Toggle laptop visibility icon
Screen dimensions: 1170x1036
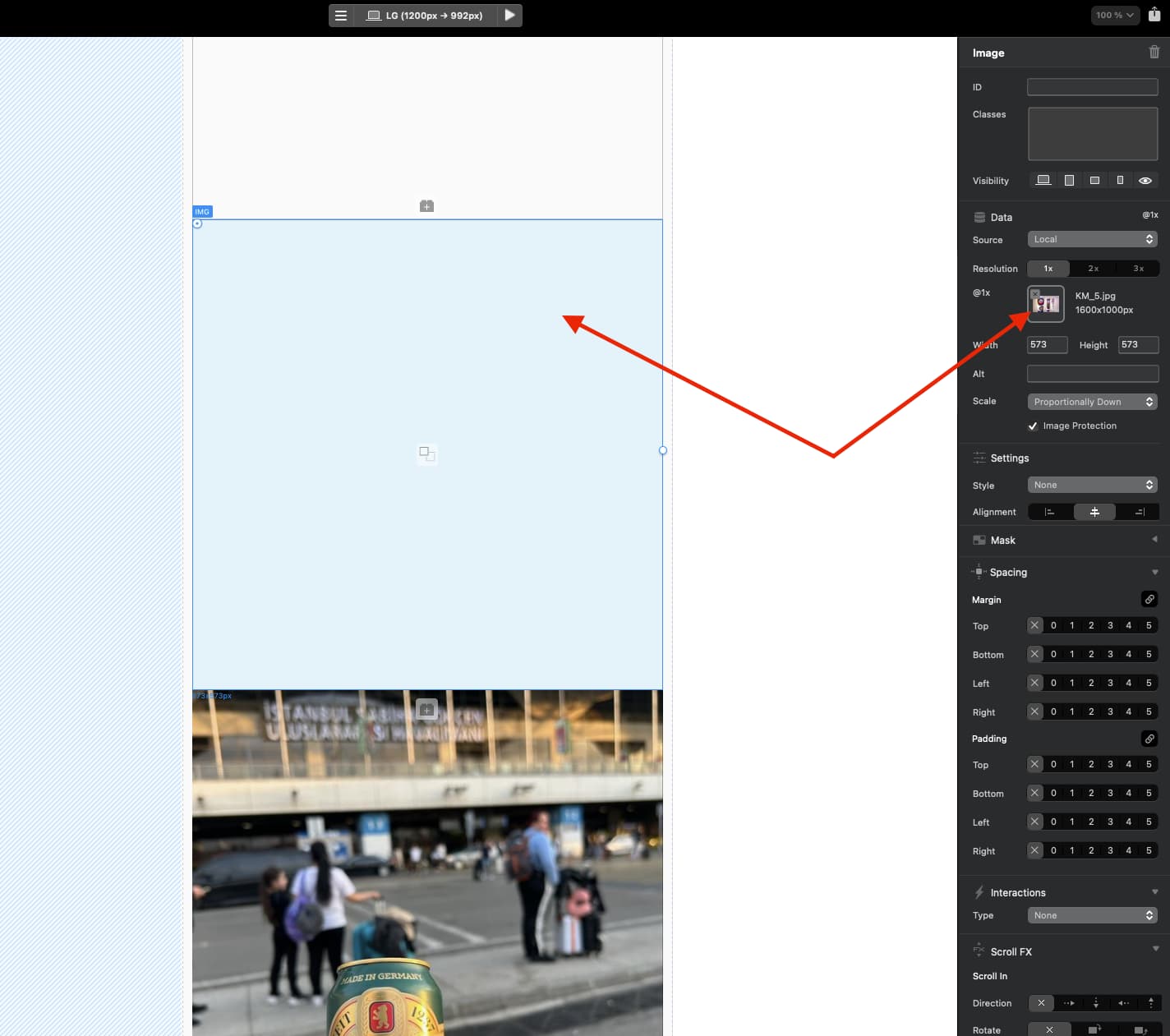coord(1043,181)
